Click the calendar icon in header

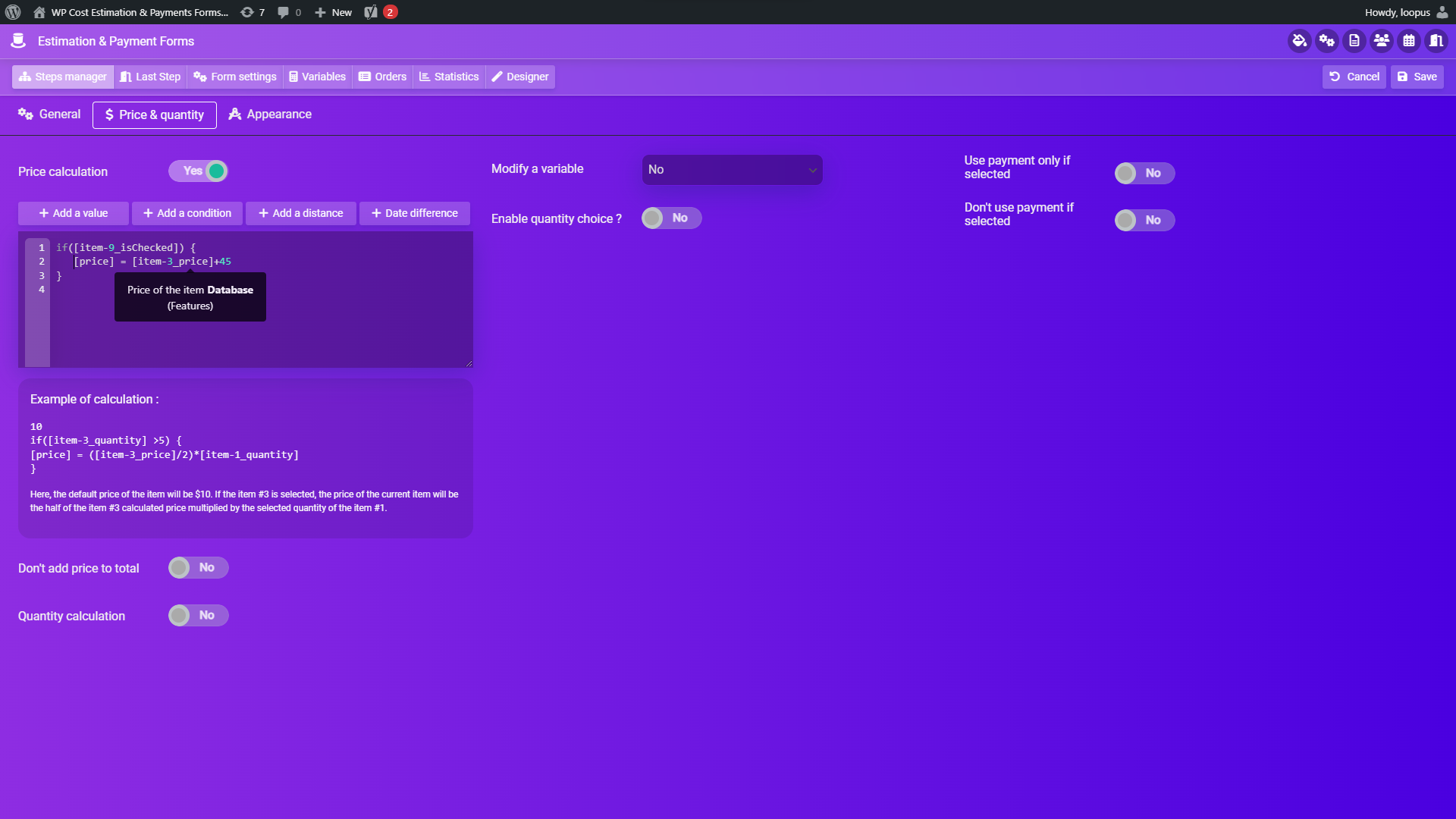tap(1408, 41)
